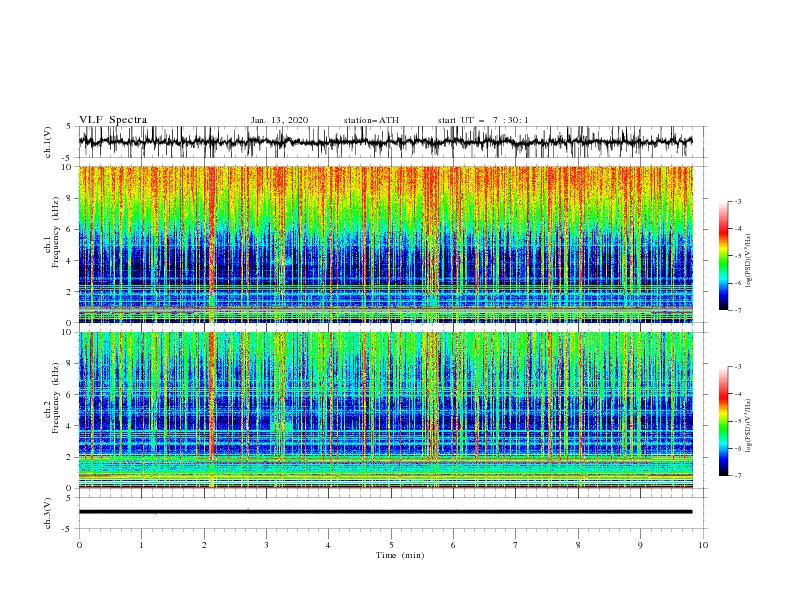
Task: Click time axis tick label "6"
Action: point(453,545)
